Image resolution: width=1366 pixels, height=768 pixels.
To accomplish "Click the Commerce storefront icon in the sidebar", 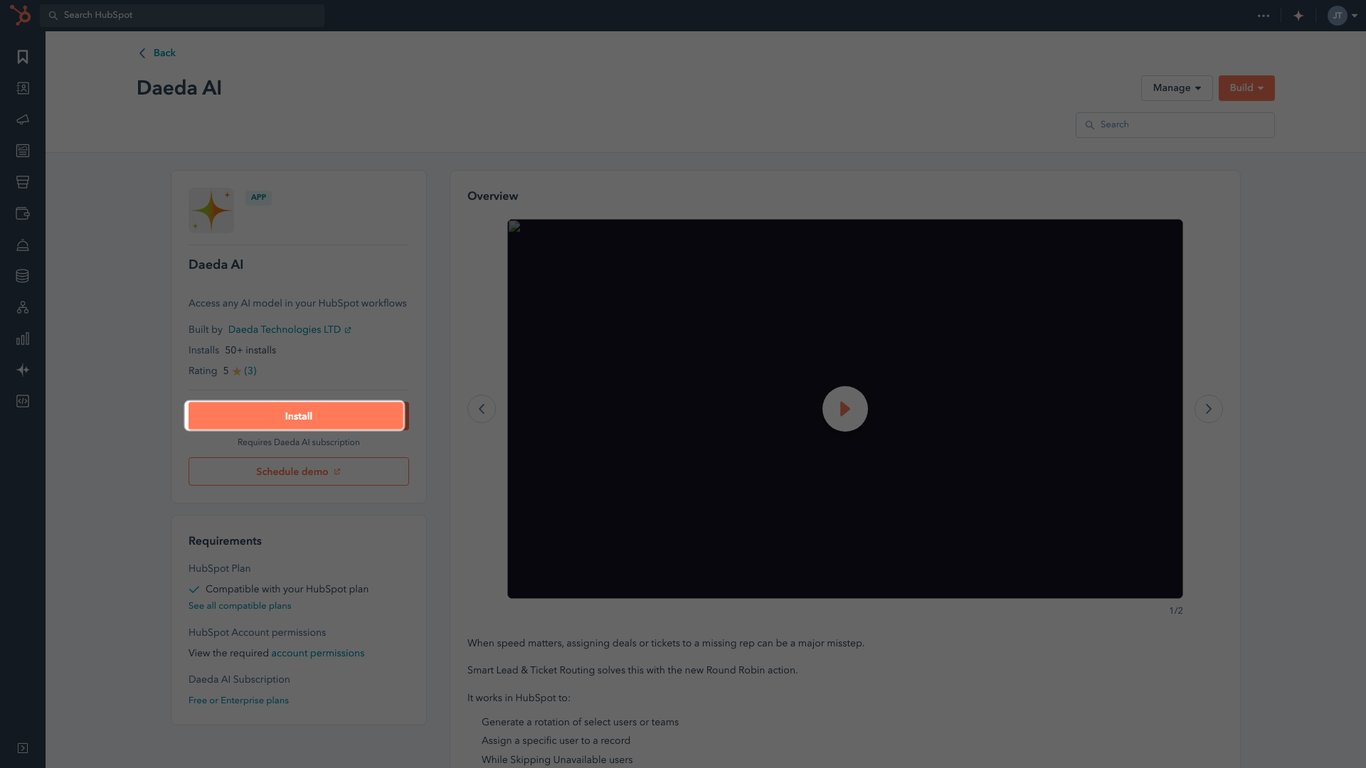I will 20,180.
